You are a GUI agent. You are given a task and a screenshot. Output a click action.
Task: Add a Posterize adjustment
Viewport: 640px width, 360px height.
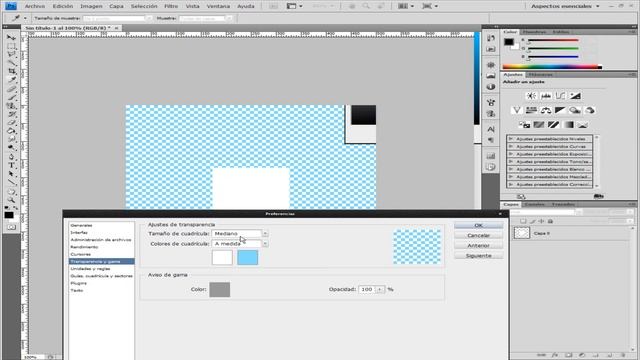pos(539,124)
